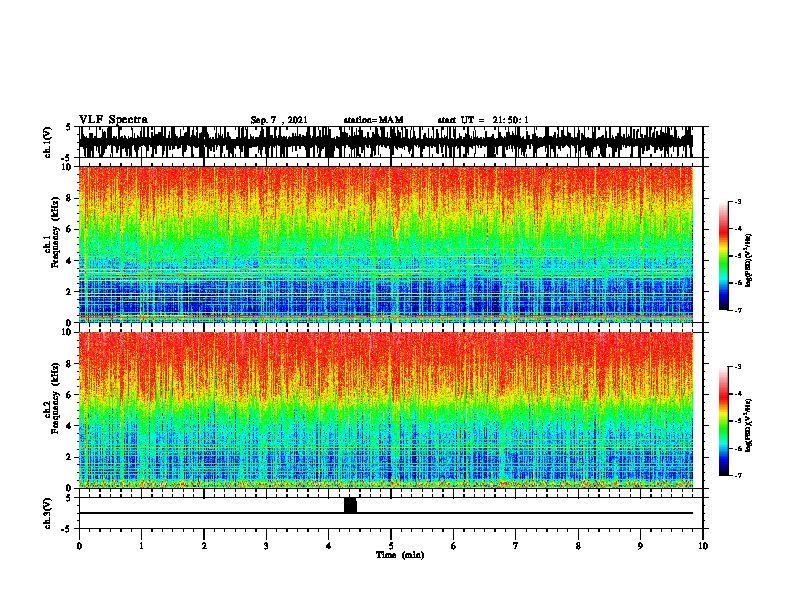Click the "ch.1(V)" waveform axis label
792x612 pixels.
(48, 142)
